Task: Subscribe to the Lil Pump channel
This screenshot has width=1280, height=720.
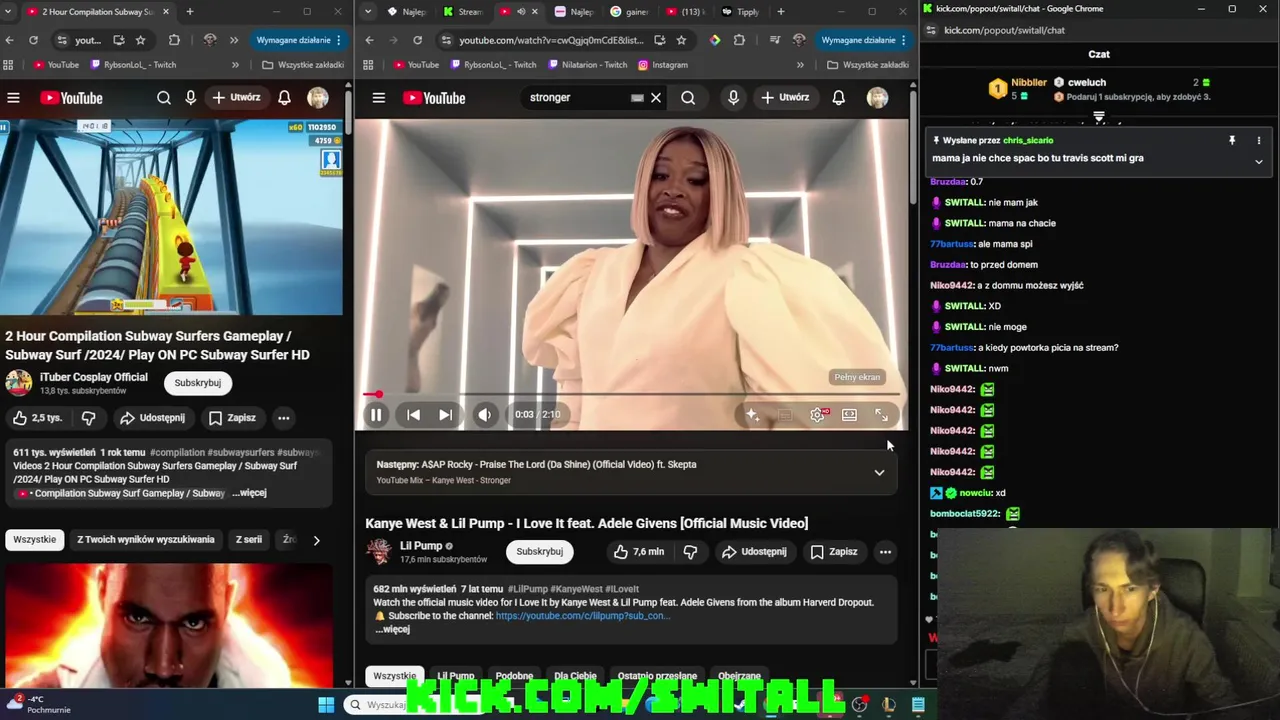Action: [x=540, y=552]
